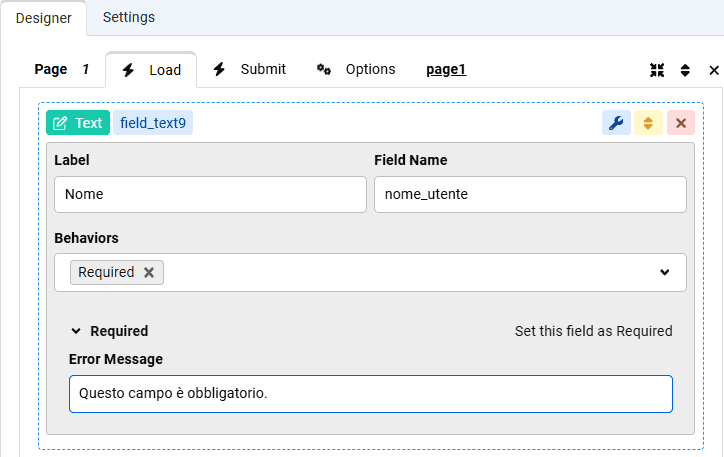
Task: Open the Behaviors dropdown arrow
Action: (664, 272)
